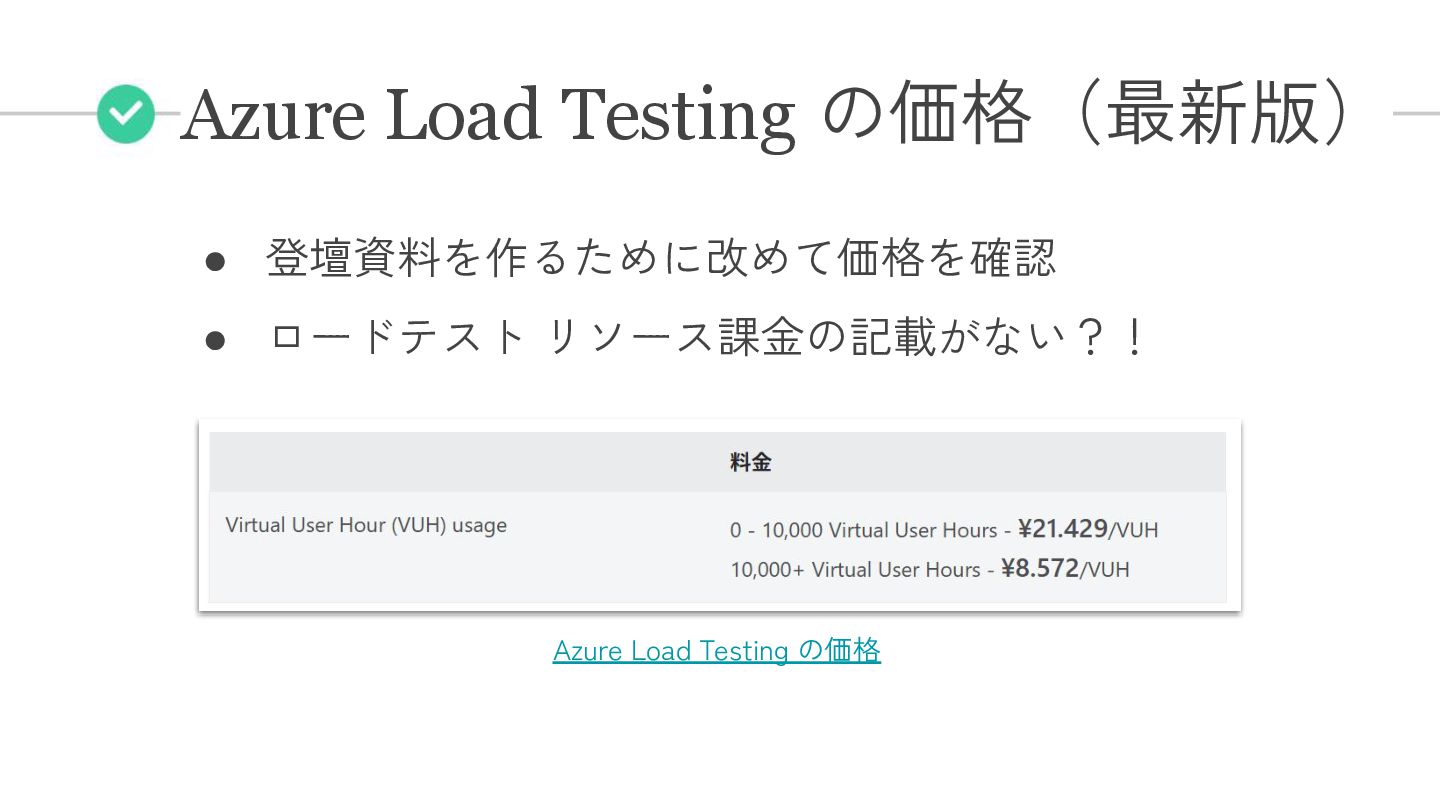The width and height of the screenshot is (1440, 810).
Task: Click the ¥8.572 price value
Action: (1040, 569)
